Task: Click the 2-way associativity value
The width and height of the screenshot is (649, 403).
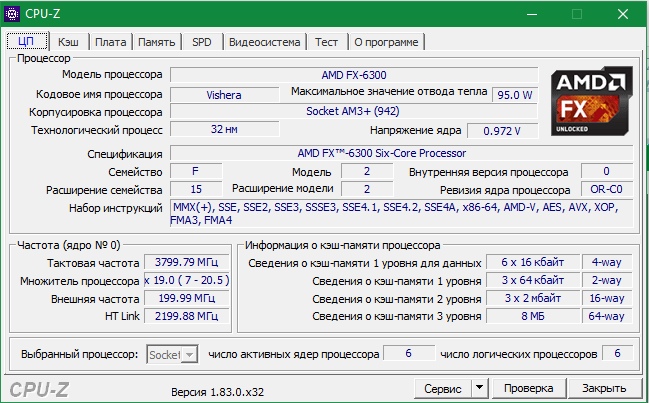Action: click(607, 280)
